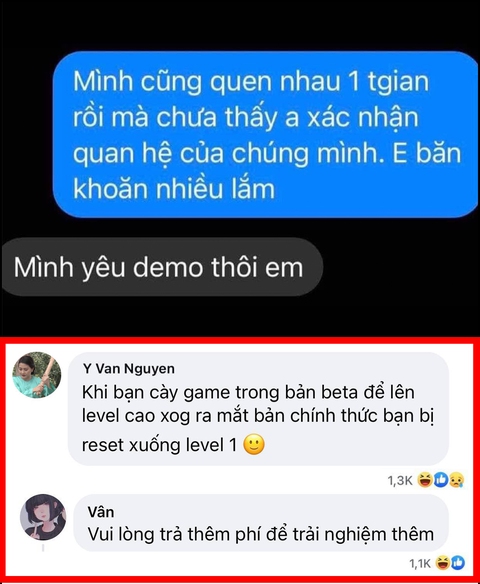Click the sad reaction on Y Van Nguyen's comment
Image resolution: width=480 pixels, height=584 pixels.
(456, 480)
